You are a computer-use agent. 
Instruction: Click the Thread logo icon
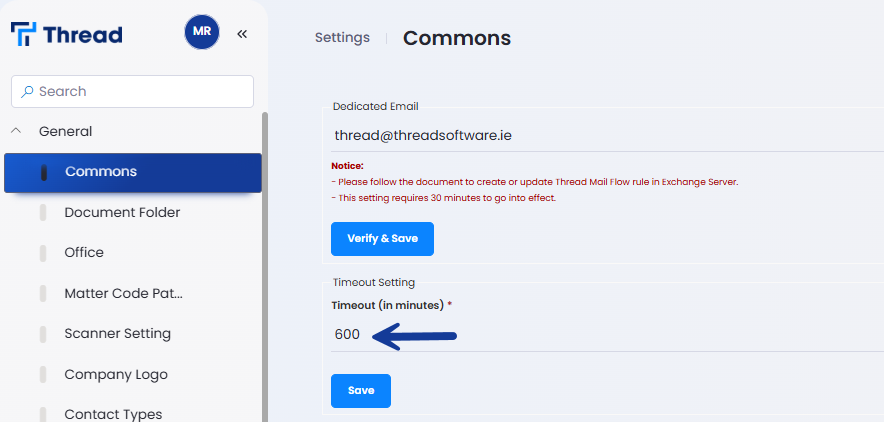24,34
